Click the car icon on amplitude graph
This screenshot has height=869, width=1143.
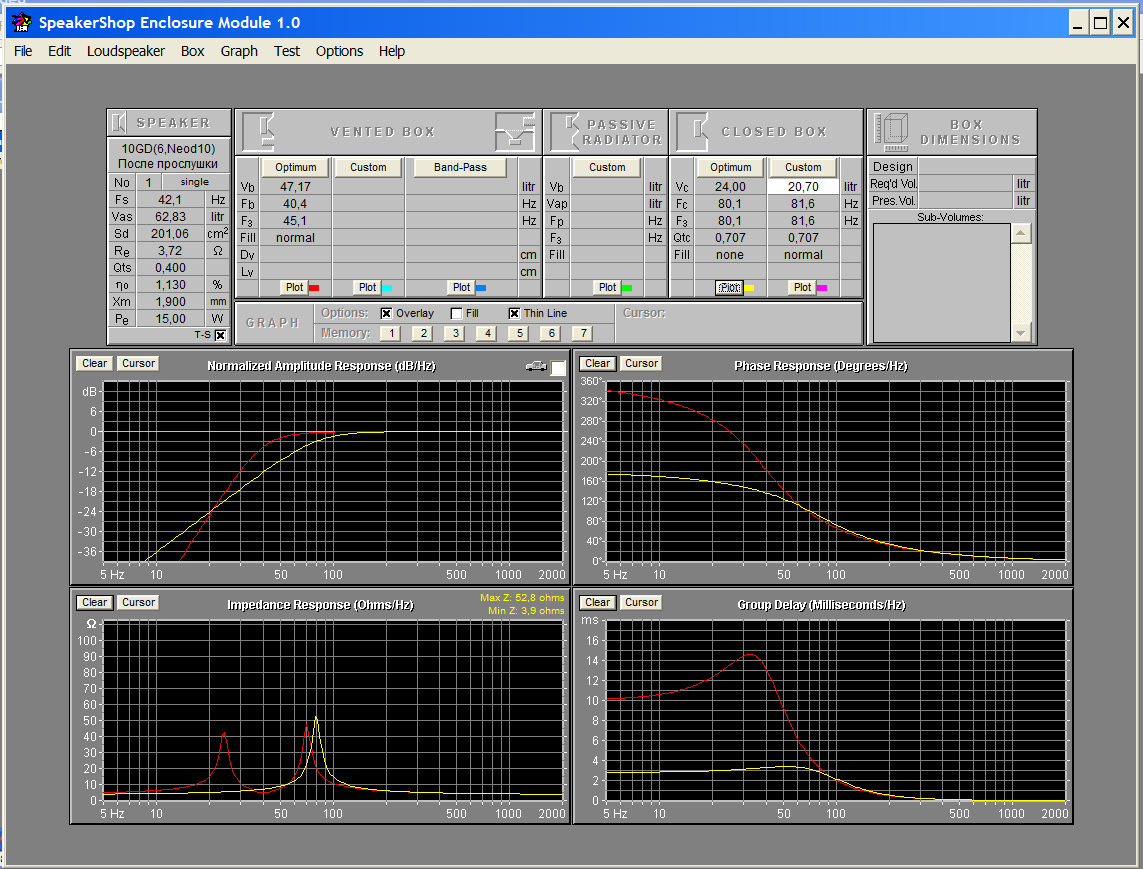(536, 367)
